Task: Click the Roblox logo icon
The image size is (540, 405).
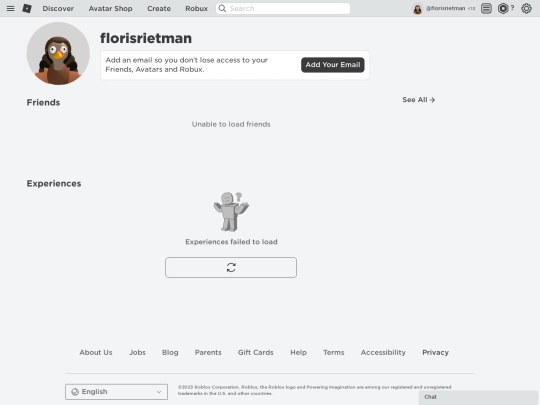Action: click(27, 8)
